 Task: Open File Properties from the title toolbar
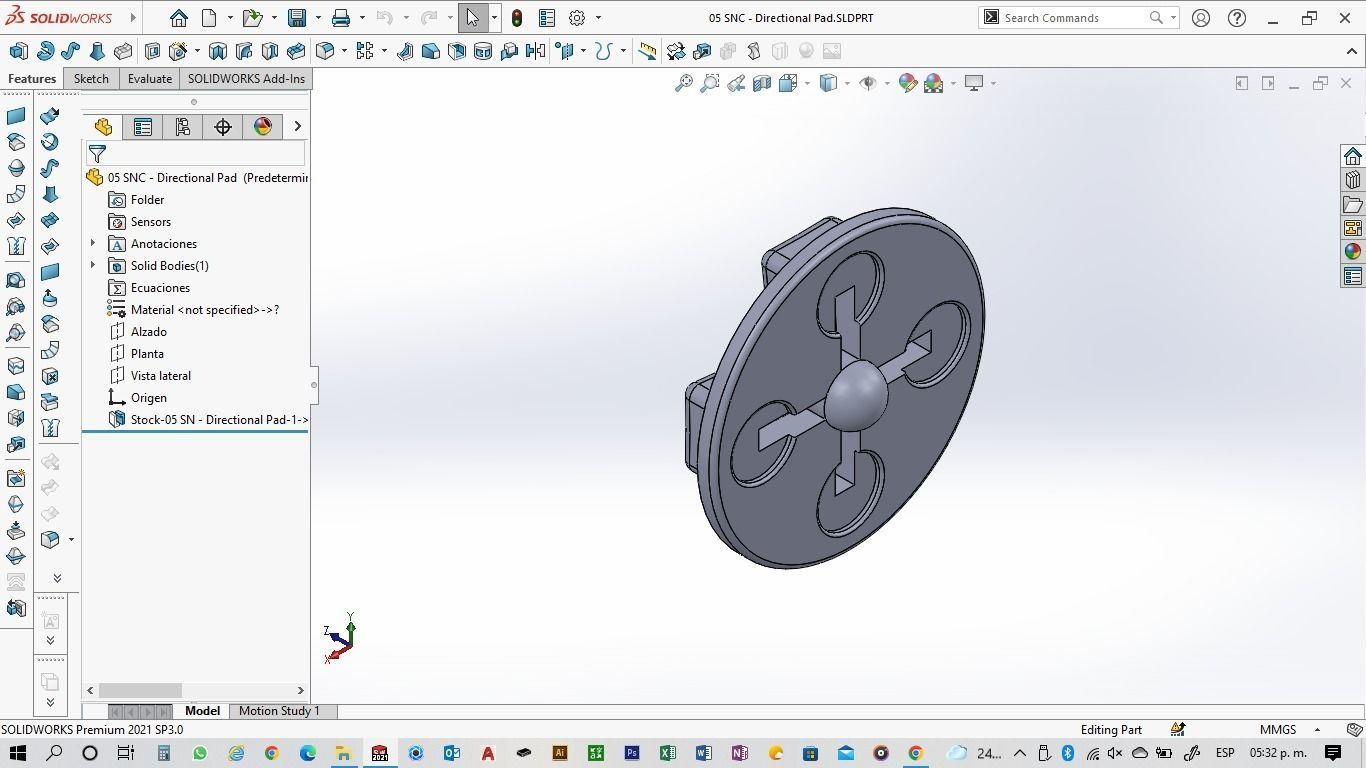tap(547, 18)
